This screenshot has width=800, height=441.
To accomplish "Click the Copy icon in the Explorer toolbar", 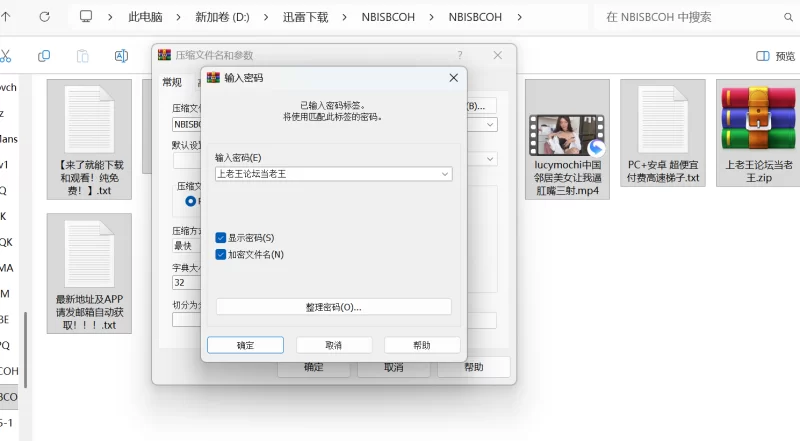I will click(44, 56).
